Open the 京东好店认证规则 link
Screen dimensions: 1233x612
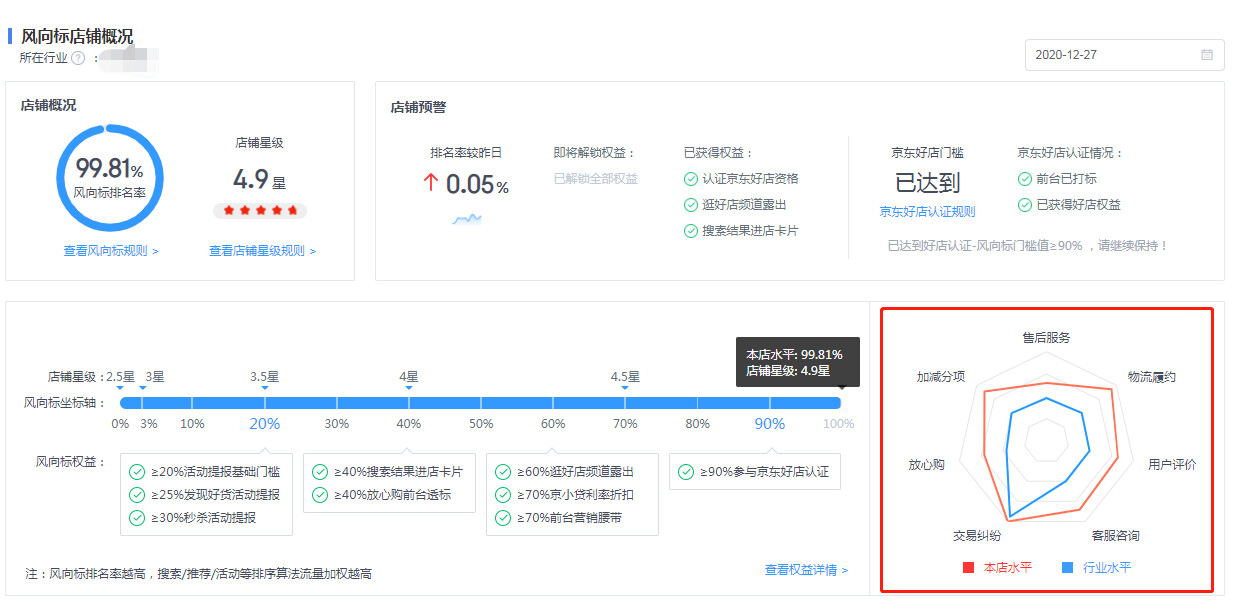coord(927,212)
